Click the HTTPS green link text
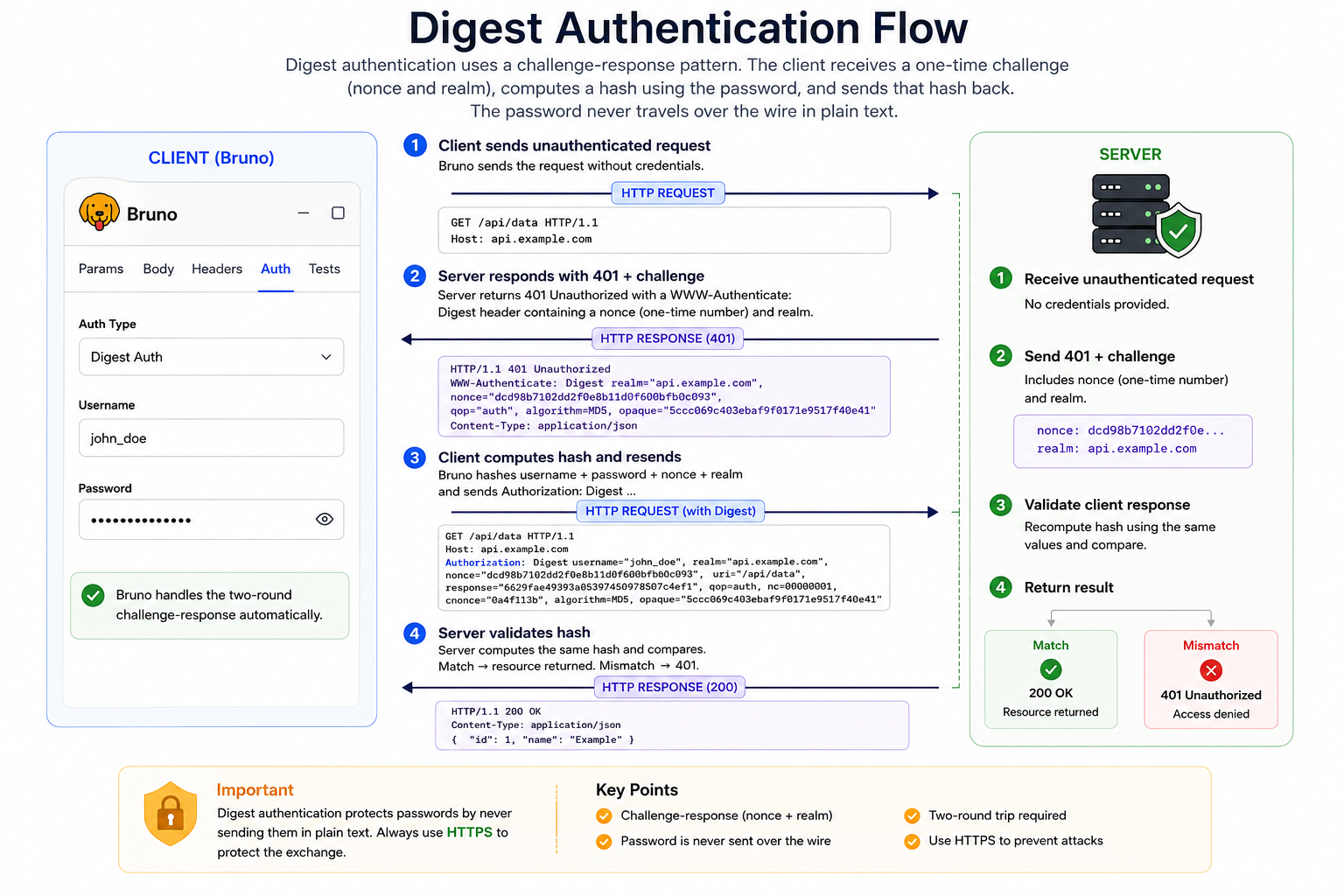Screen dimensions: 1344x896 470,832
